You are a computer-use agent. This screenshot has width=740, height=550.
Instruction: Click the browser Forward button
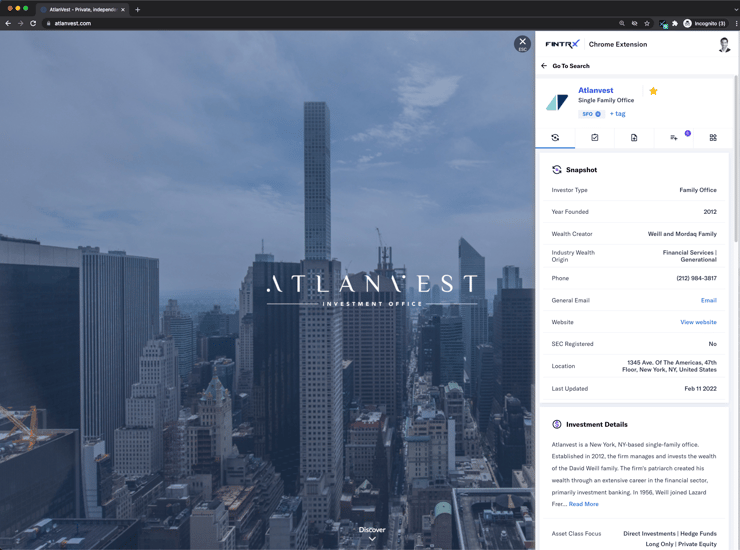pyautogui.click(x=20, y=23)
